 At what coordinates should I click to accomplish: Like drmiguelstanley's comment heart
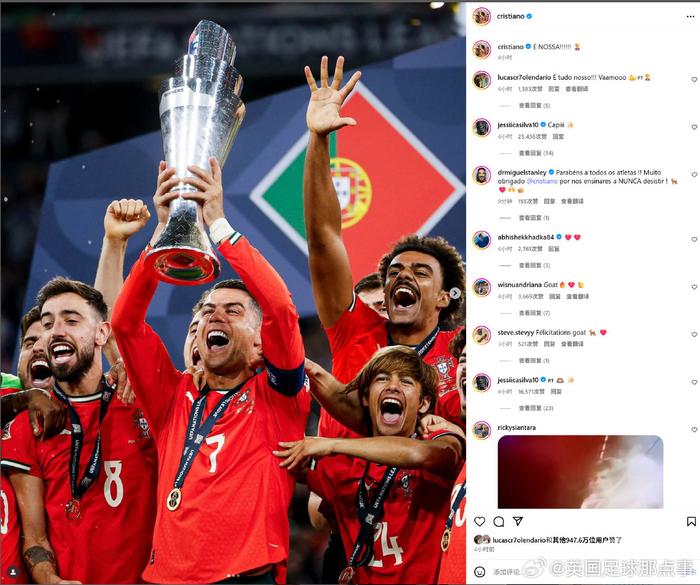[694, 175]
